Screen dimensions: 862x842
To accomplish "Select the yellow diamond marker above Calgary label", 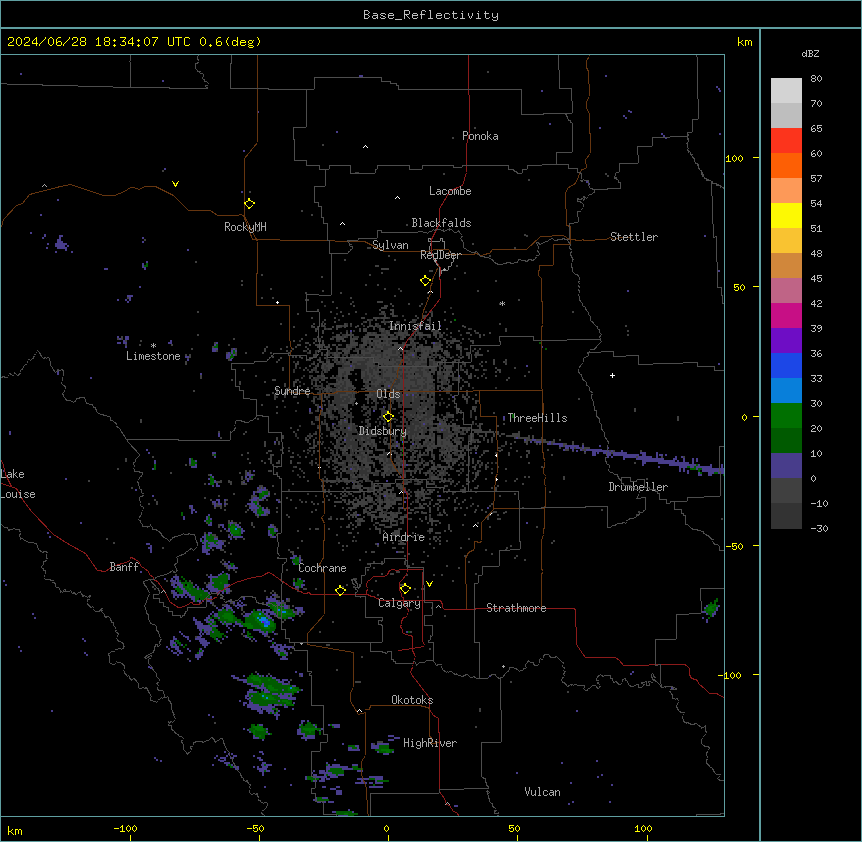I will [x=405, y=589].
